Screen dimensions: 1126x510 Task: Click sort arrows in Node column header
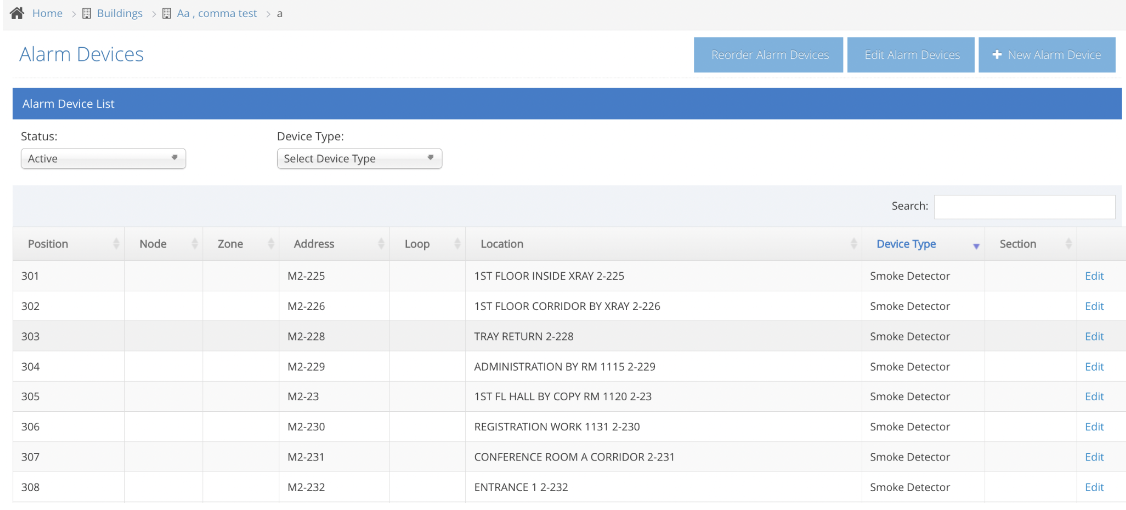coord(194,244)
